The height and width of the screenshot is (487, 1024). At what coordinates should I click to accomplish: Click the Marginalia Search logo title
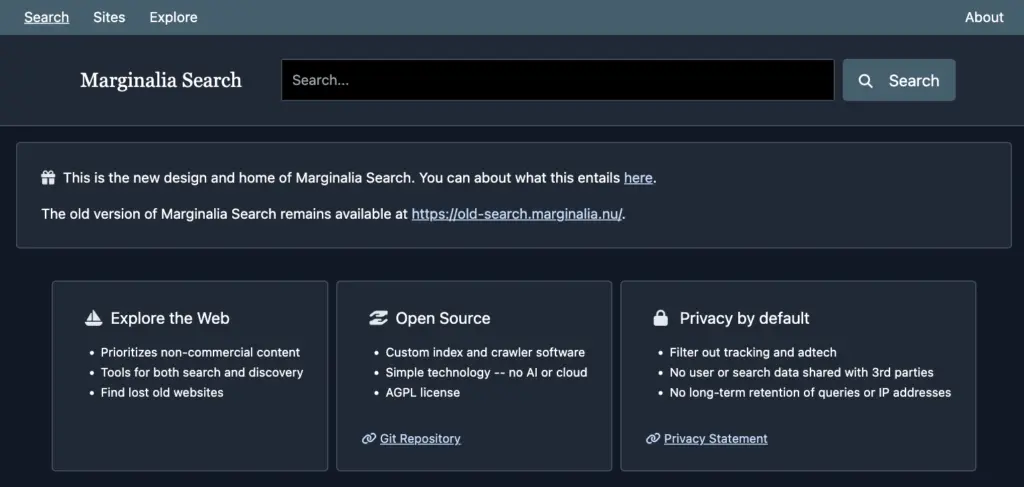[161, 80]
